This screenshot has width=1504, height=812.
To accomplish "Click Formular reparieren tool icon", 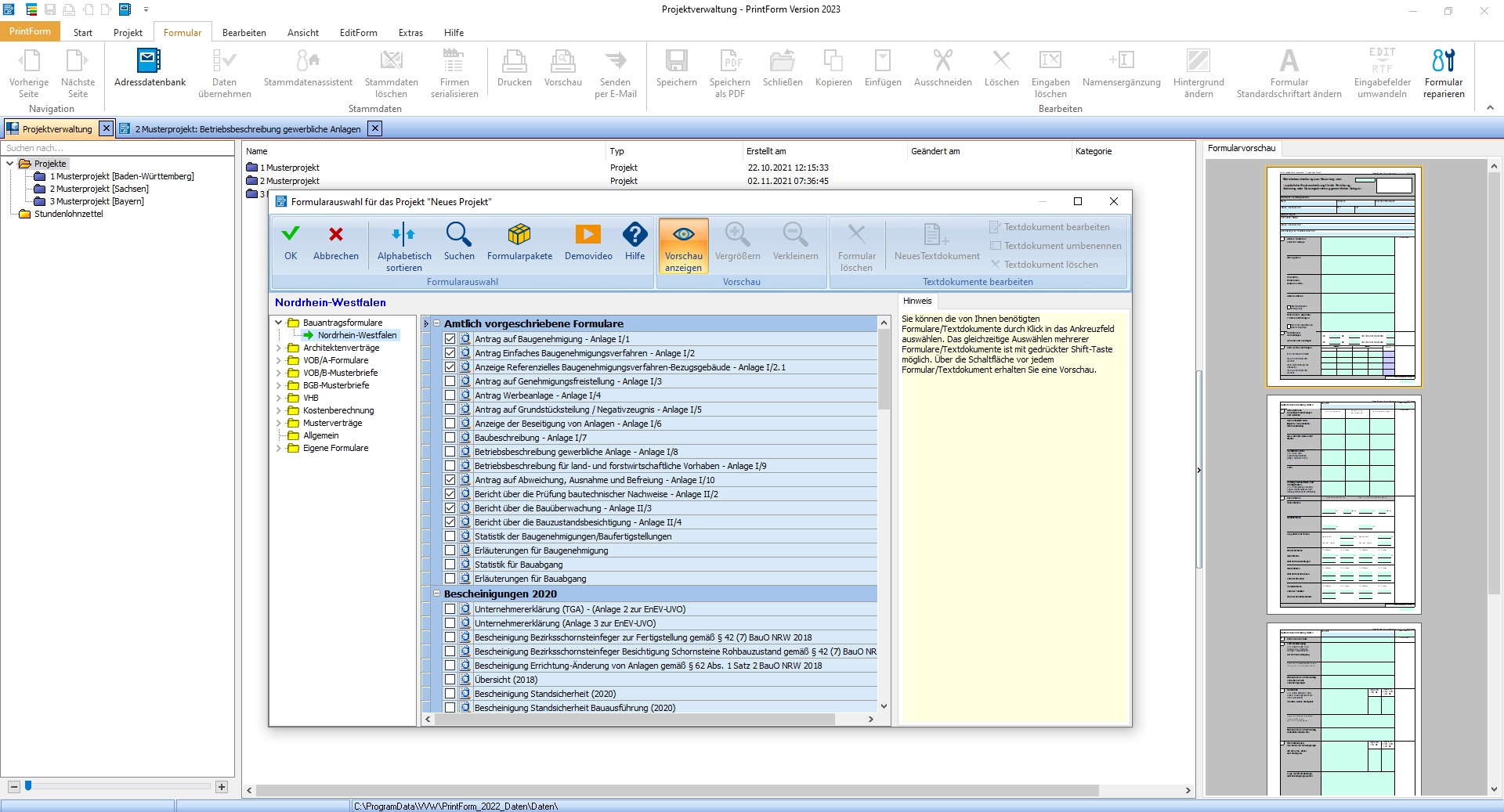I will pyautogui.click(x=1443, y=61).
